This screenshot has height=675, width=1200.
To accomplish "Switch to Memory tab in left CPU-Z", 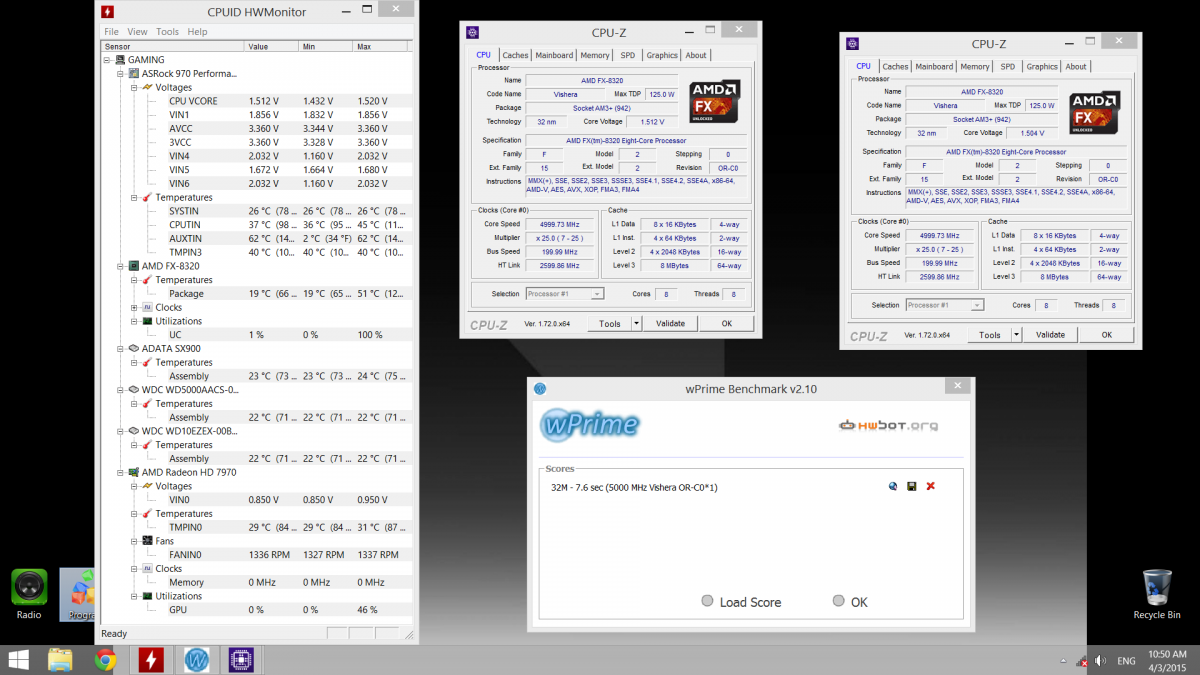I will click(x=594, y=56).
